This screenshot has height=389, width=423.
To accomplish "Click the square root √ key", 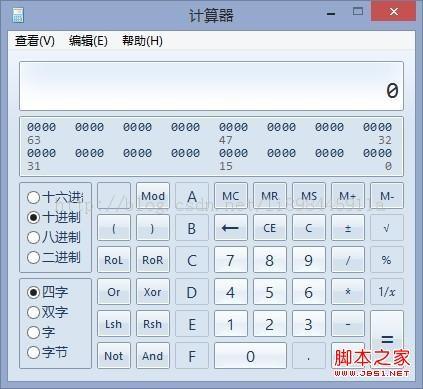I will 387,228.
